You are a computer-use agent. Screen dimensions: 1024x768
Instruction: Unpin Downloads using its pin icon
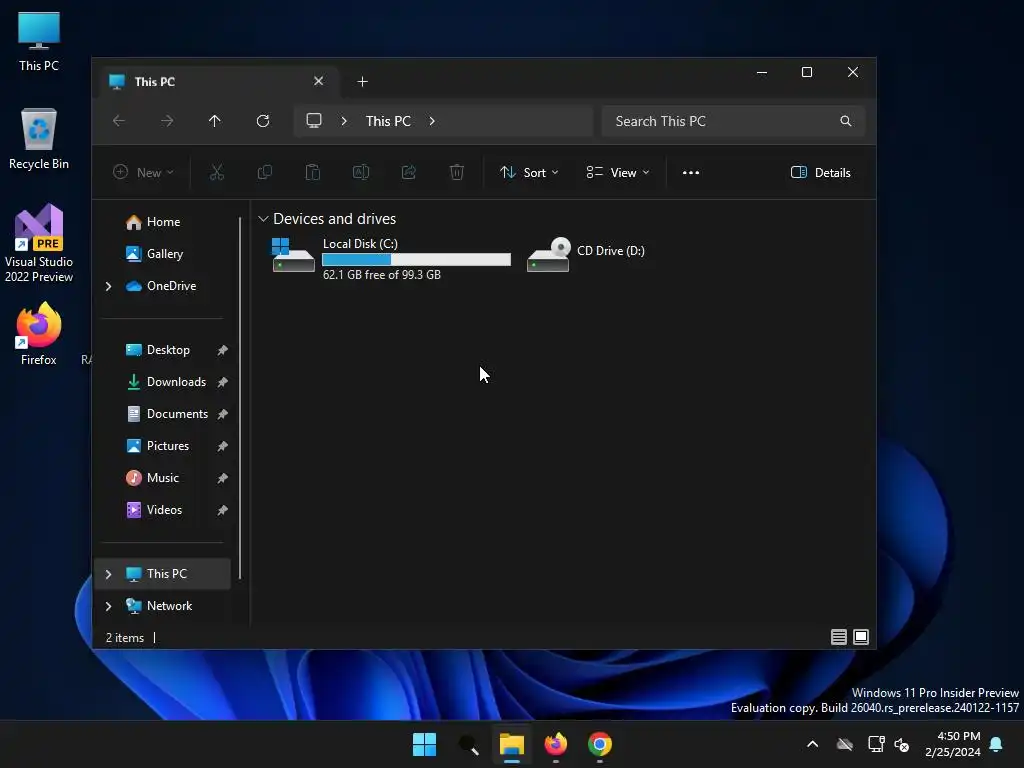(223, 382)
